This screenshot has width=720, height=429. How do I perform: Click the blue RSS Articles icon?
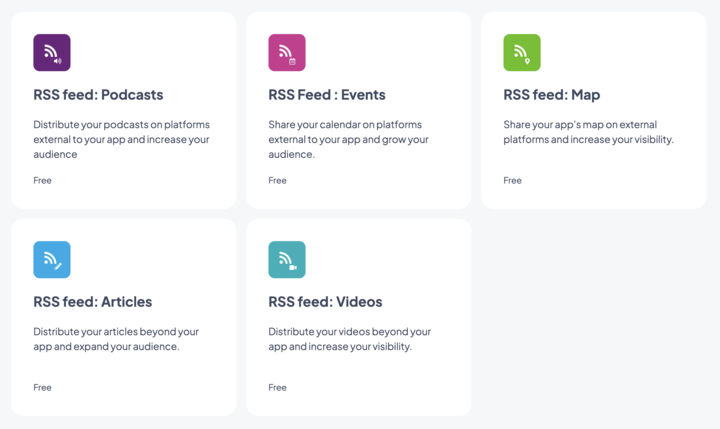(x=52, y=259)
